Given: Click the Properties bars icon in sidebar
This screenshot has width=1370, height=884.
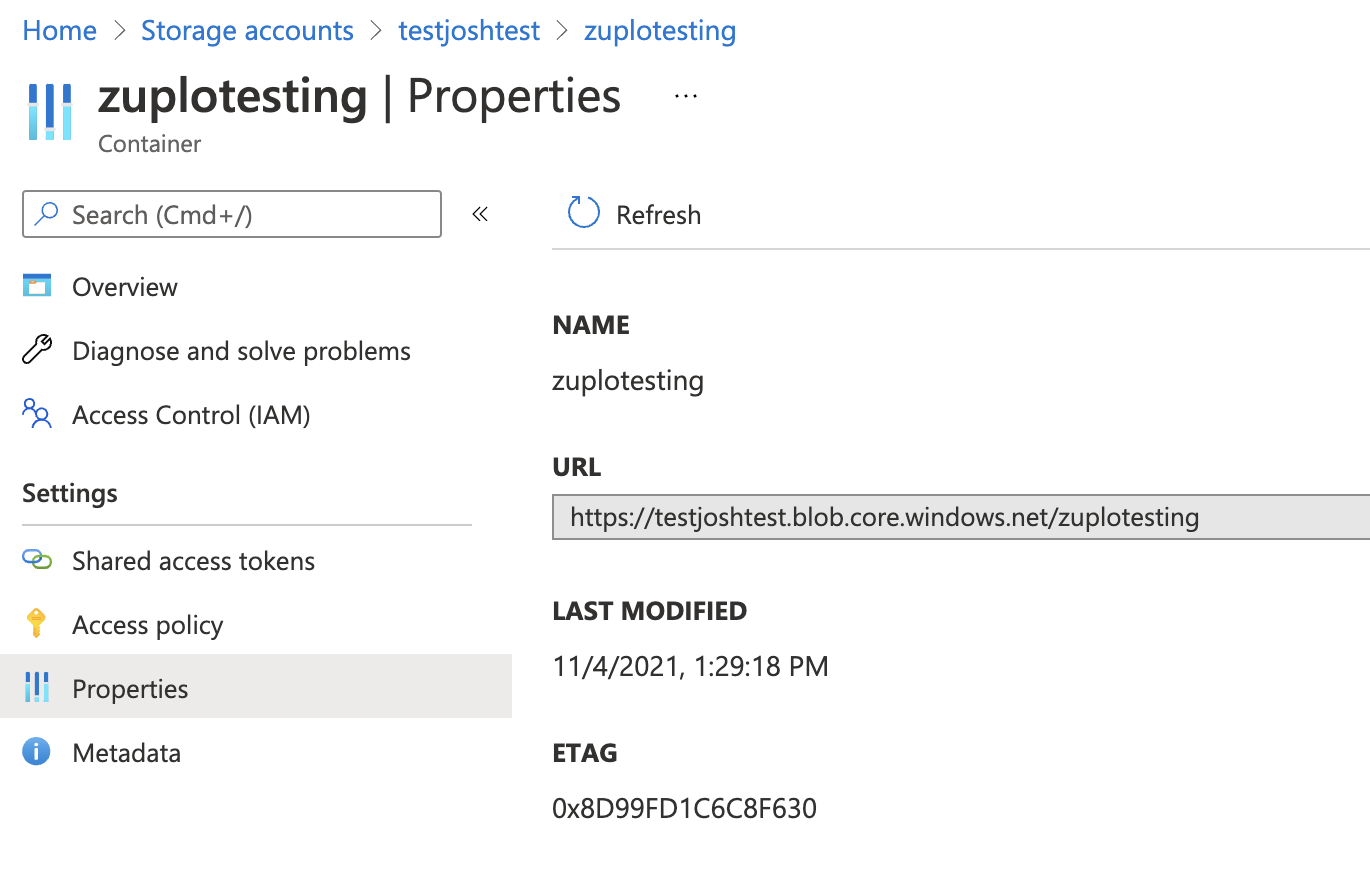Looking at the screenshot, I should click(x=37, y=688).
